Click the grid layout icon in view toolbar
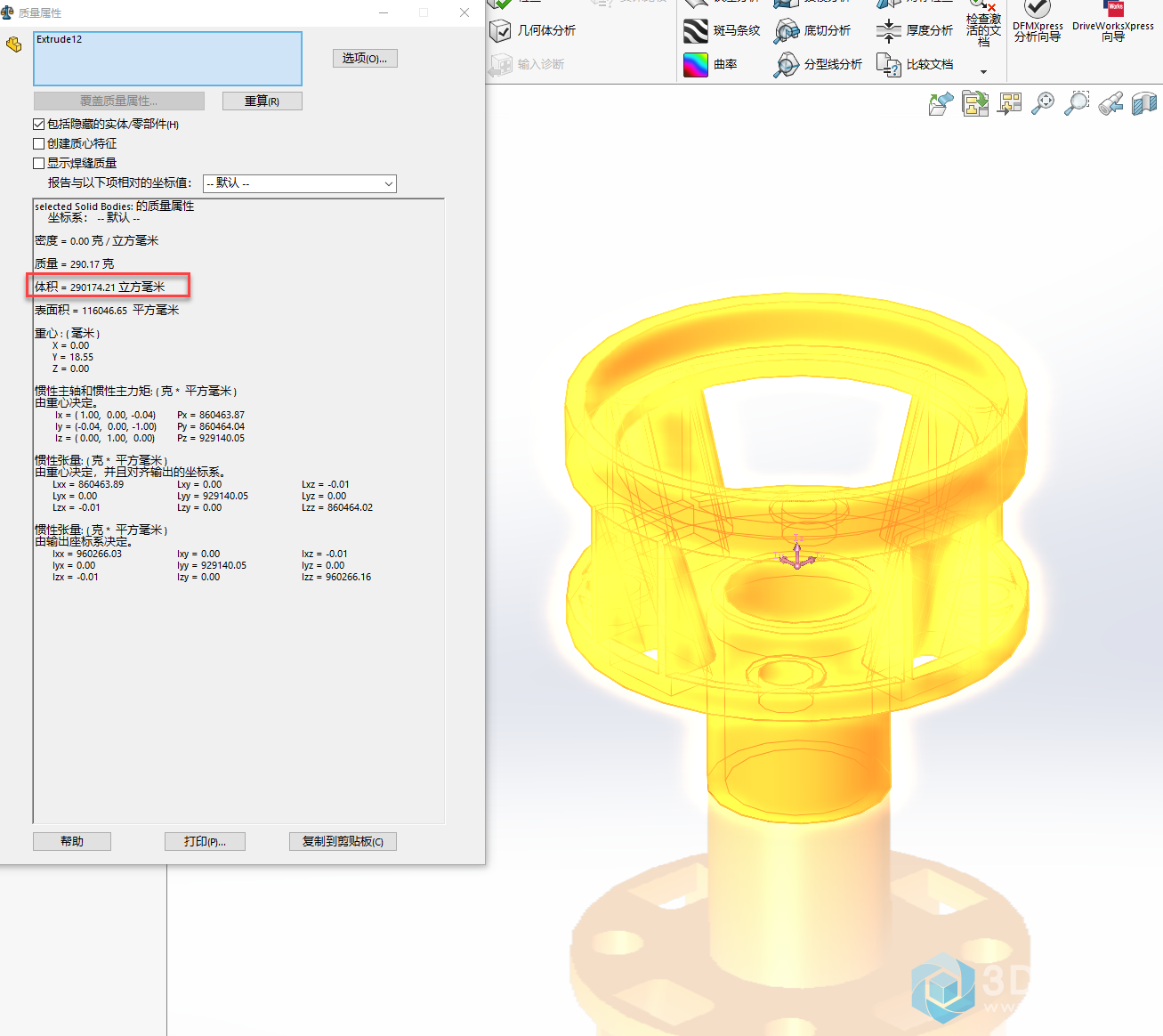Viewport: 1163px width, 1036px height. tap(1010, 103)
